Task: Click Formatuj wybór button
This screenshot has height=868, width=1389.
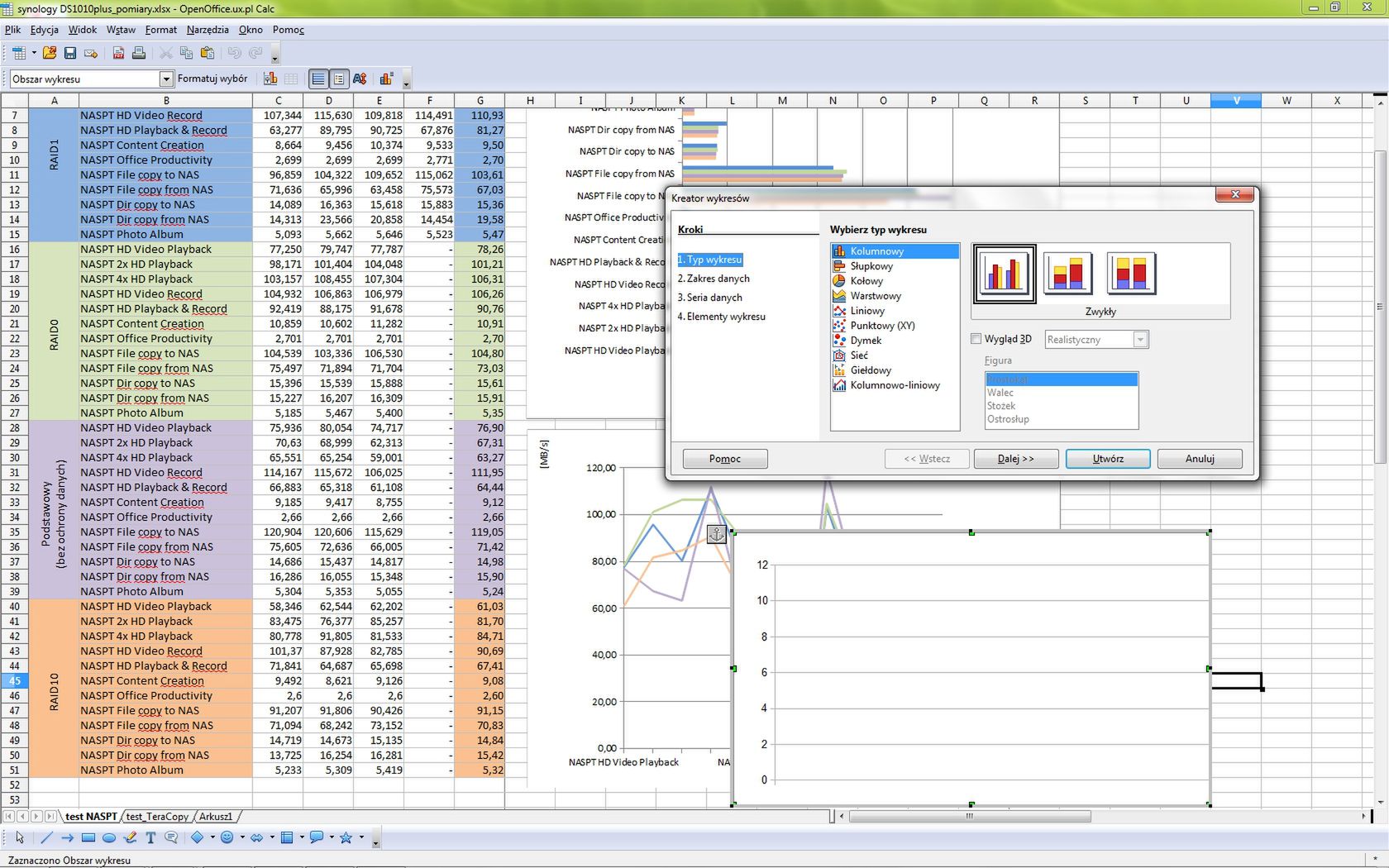Action: coord(212,79)
